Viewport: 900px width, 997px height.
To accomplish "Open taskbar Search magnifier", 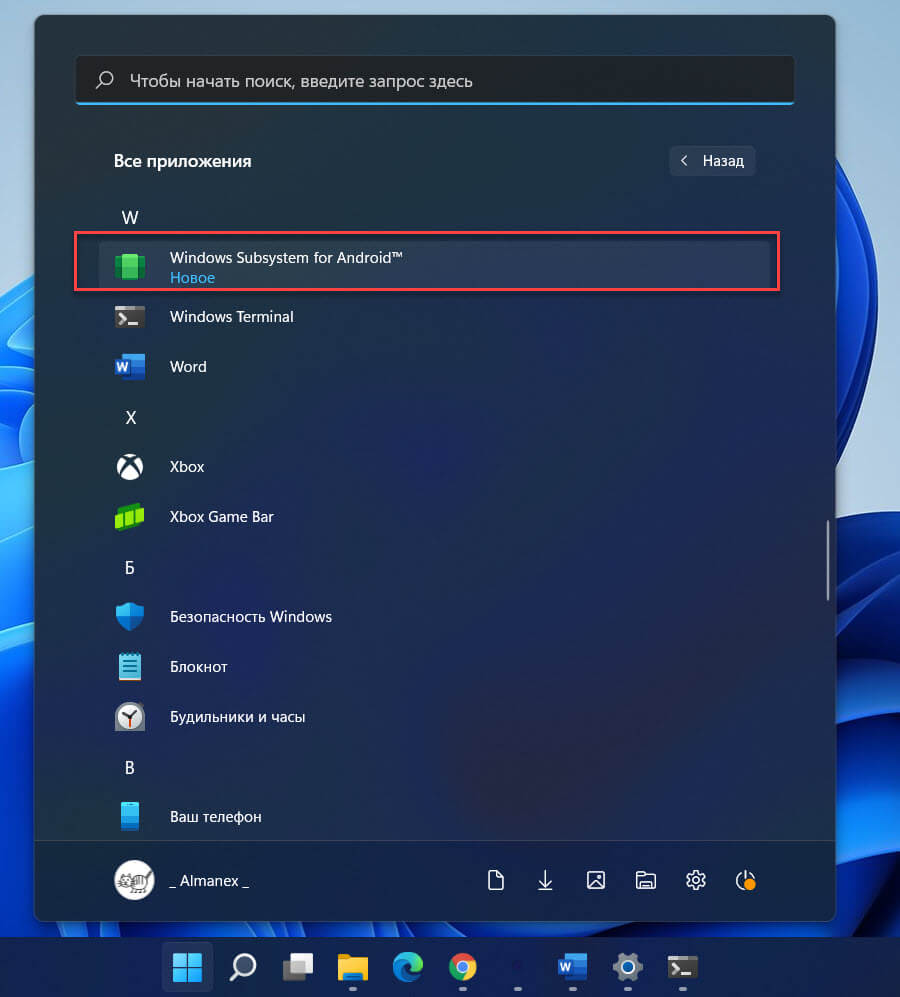I will pos(242,967).
